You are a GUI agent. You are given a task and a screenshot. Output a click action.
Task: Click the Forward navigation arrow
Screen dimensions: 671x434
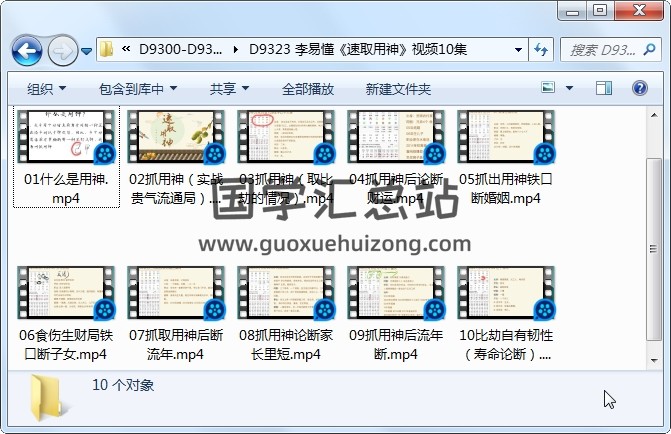61,49
